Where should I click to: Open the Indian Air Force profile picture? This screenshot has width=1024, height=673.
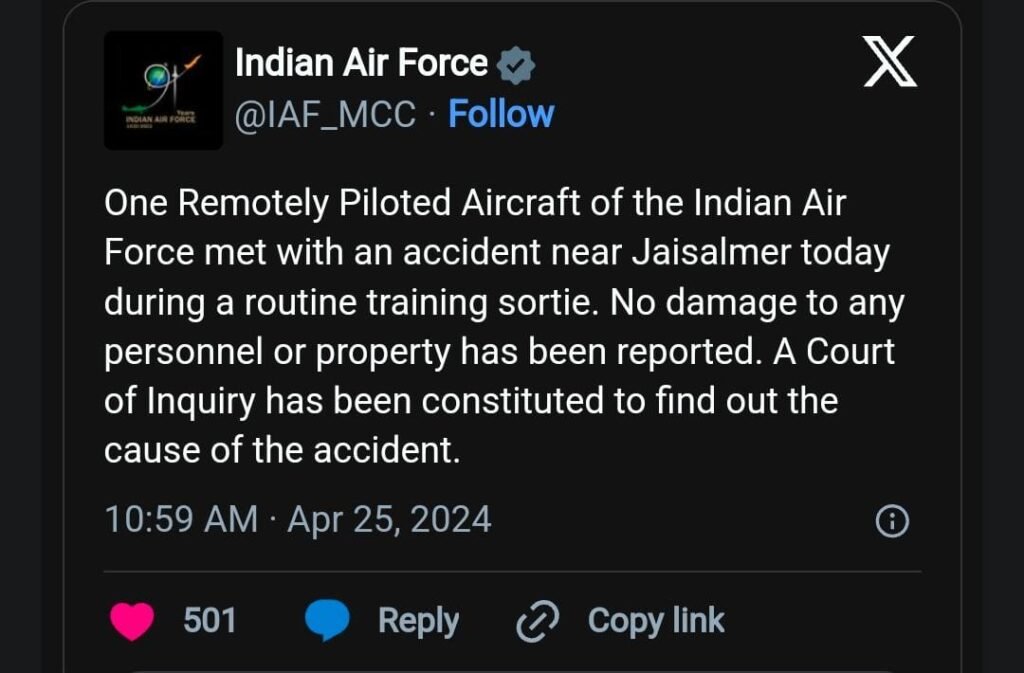163,90
